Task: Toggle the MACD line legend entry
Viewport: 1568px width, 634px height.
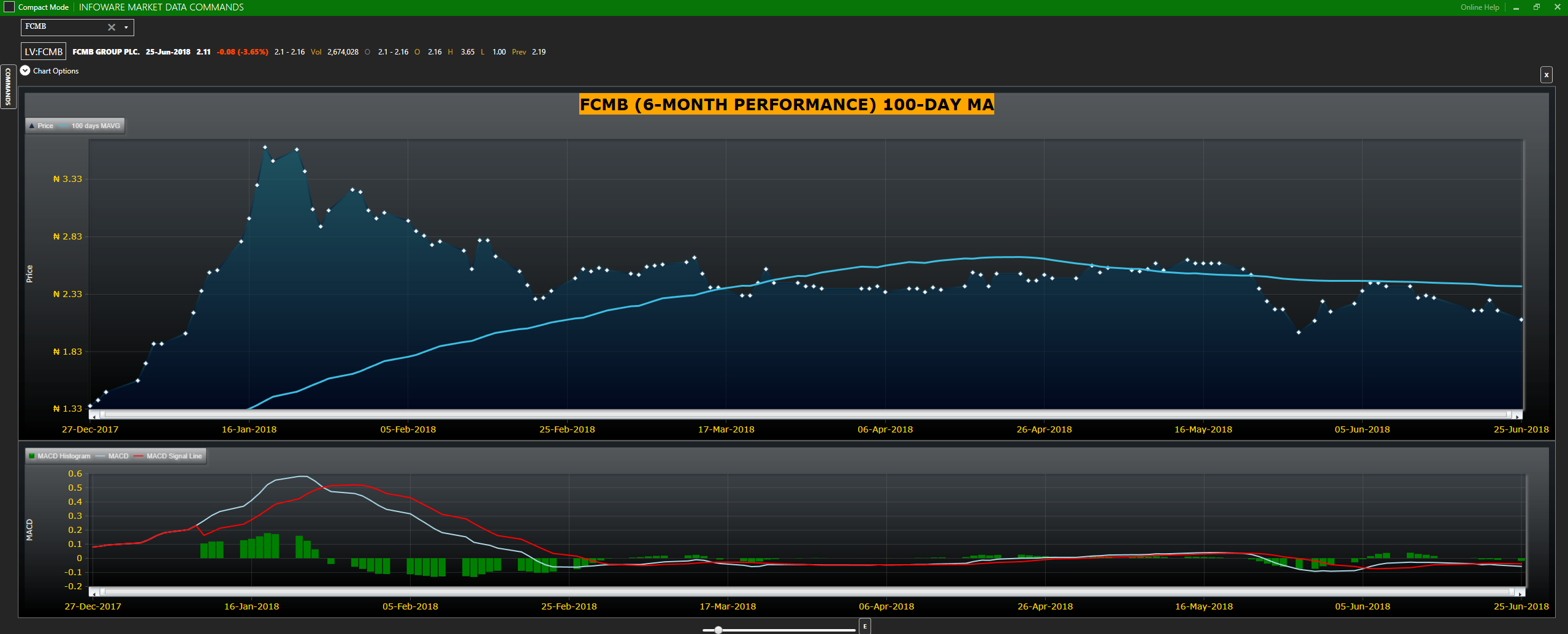Action: (113, 456)
